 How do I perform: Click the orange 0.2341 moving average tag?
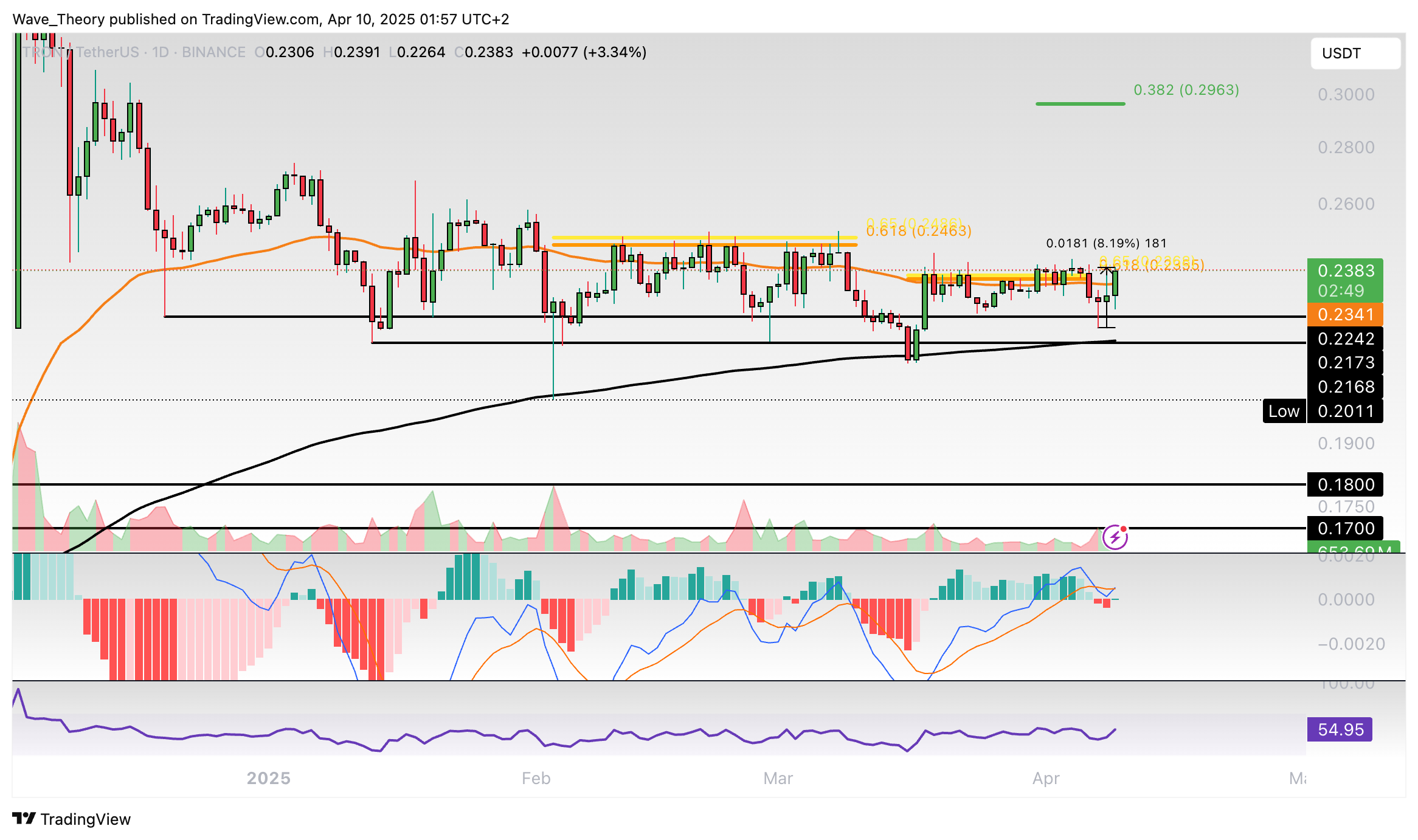pyautogui.click(x=1345, y=314)
